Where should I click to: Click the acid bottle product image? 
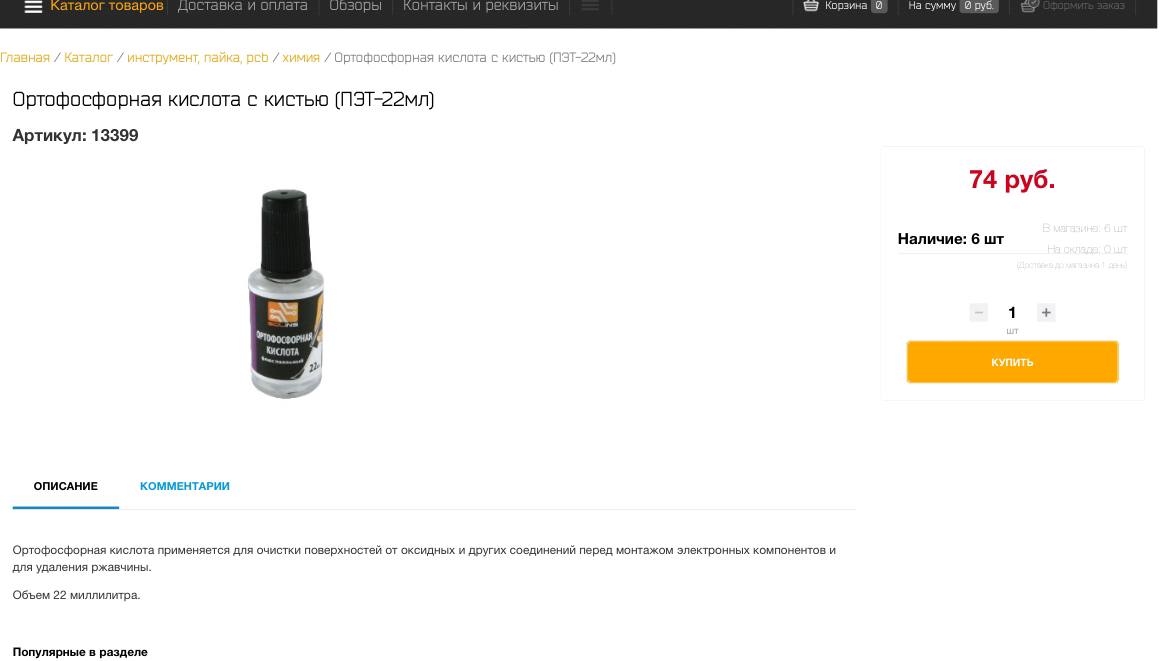[287, 293]
